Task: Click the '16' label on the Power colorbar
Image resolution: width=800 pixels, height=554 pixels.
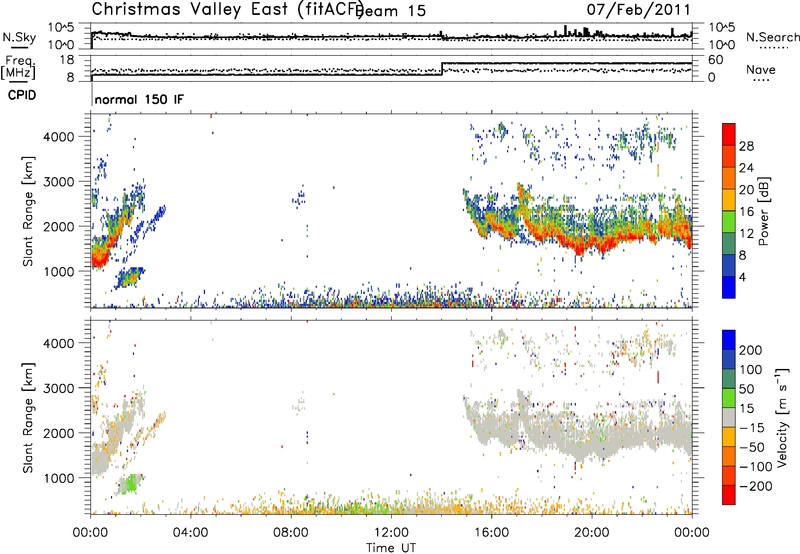Action: (746, 212)
